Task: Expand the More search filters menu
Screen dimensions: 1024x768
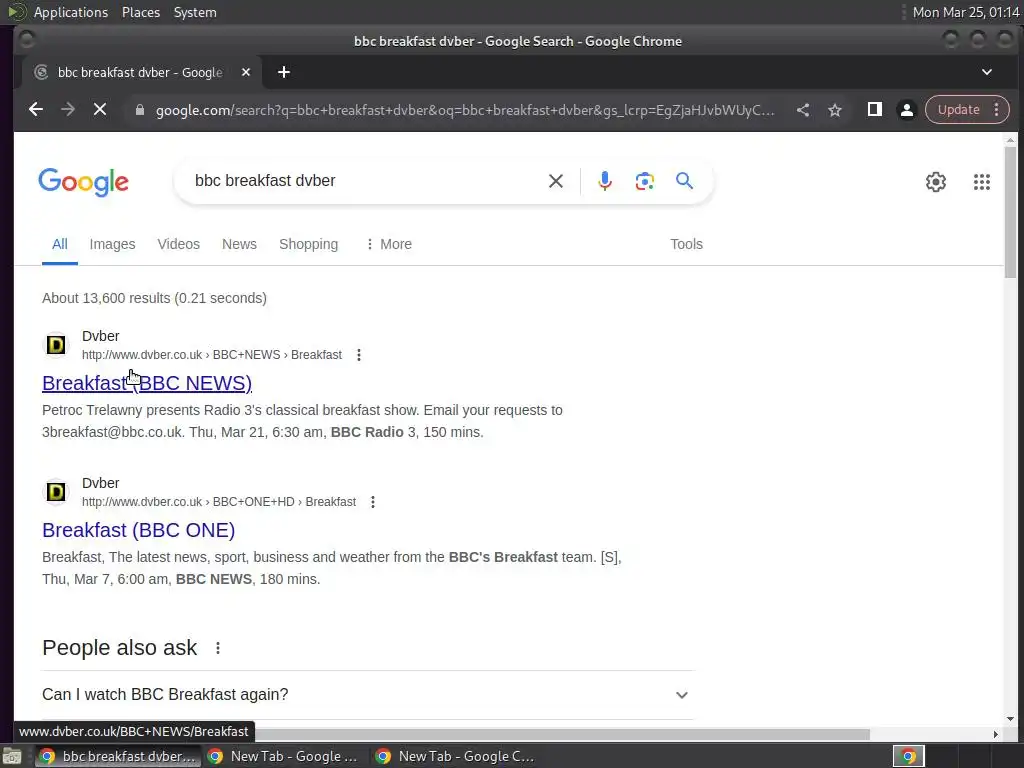Action: (389, 244)
